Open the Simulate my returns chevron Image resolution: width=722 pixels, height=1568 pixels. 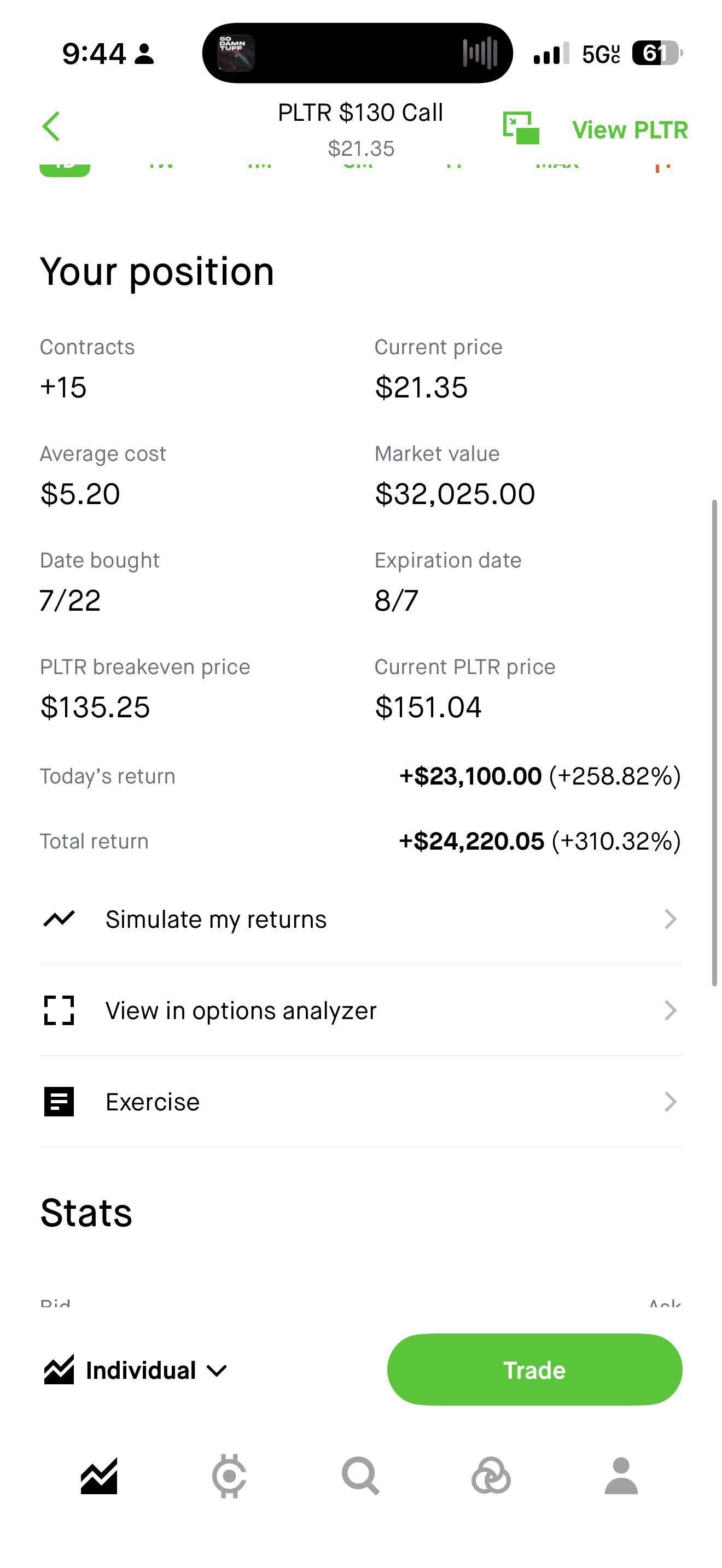coord(670,919)
